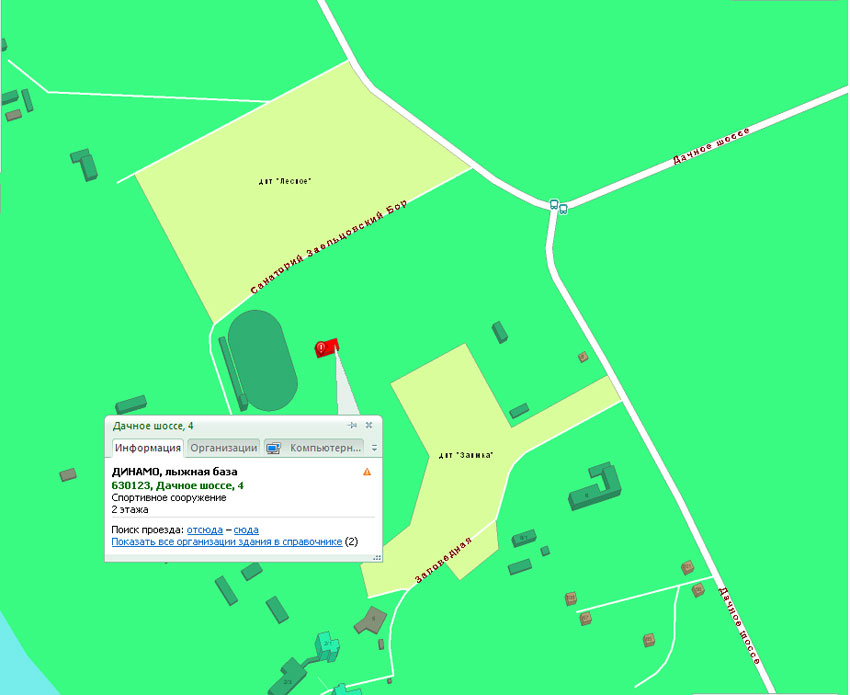This screenshot has height=695, width=850.
Task: Click the отсюда route link
Action: pos(205,530)
